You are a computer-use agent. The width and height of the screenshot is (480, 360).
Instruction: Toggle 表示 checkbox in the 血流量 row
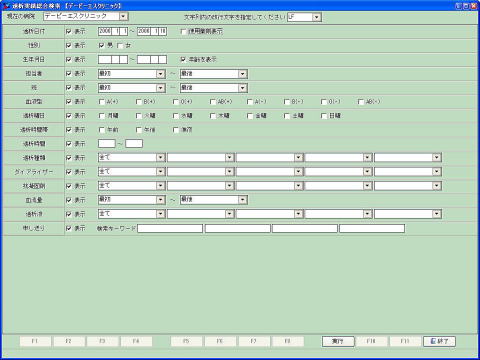click(69, 200)
